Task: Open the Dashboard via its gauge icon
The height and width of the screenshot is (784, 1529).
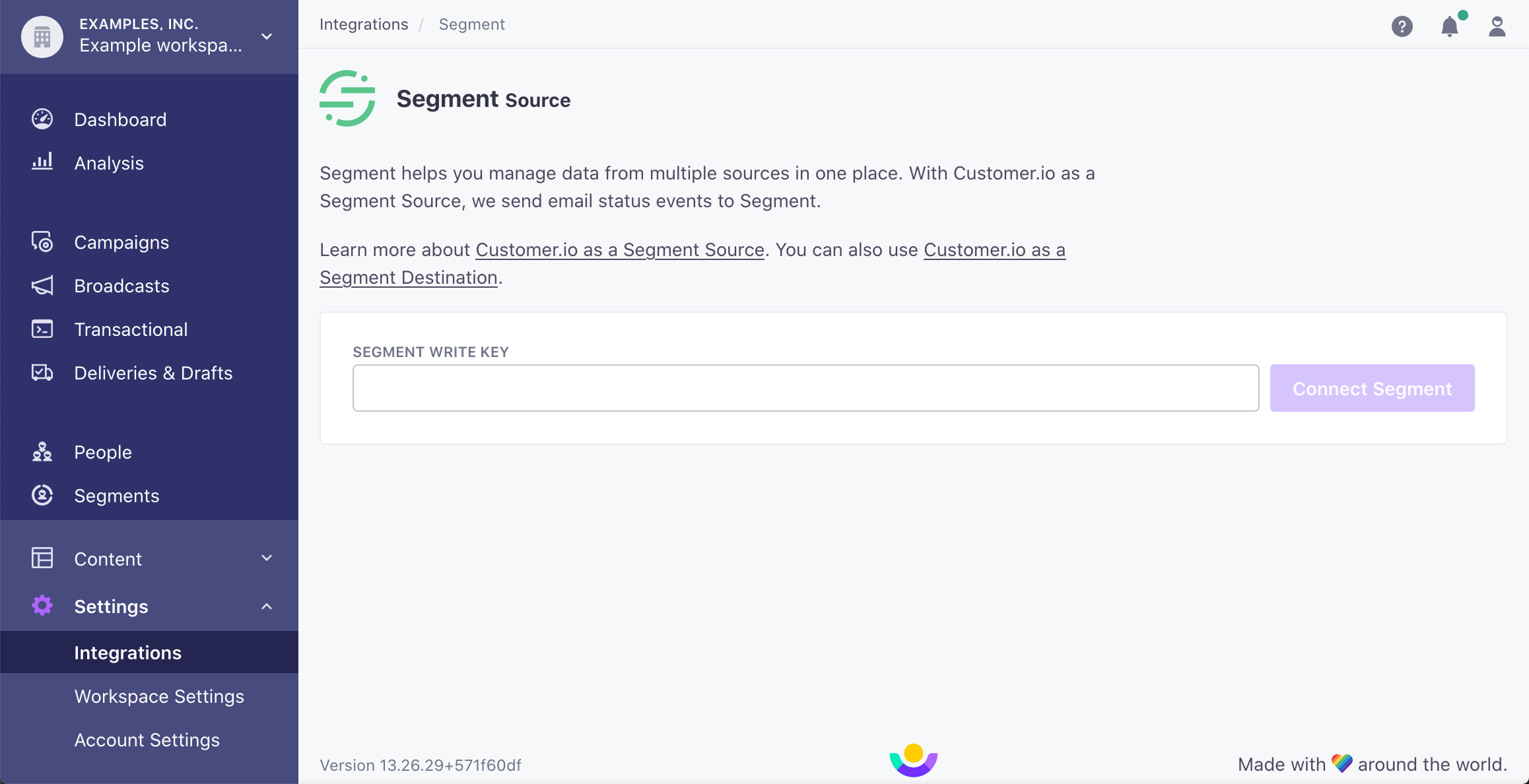Action: pos(42,119)
